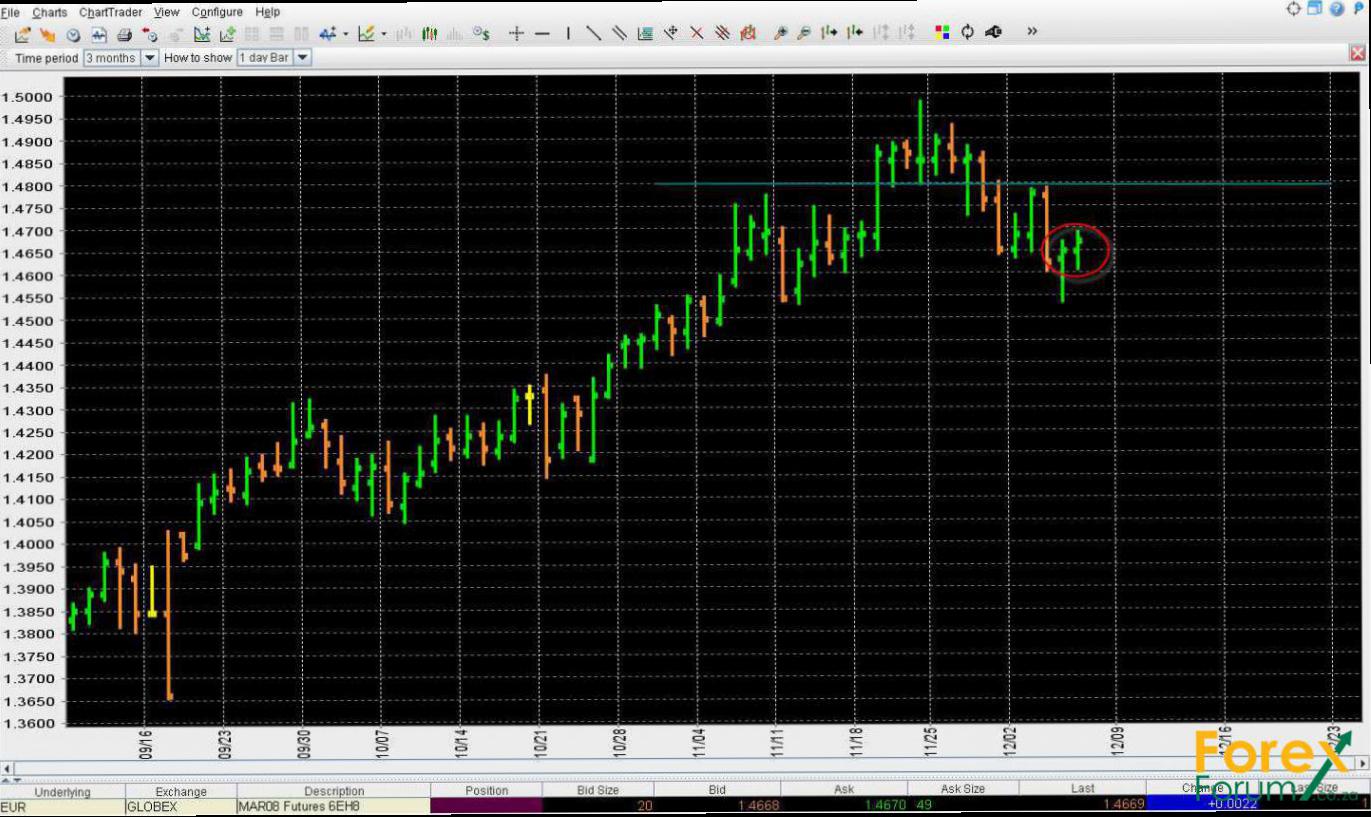Select the diagonal trendline tool
The image size is (1371, 817).
tap(593, 34)
